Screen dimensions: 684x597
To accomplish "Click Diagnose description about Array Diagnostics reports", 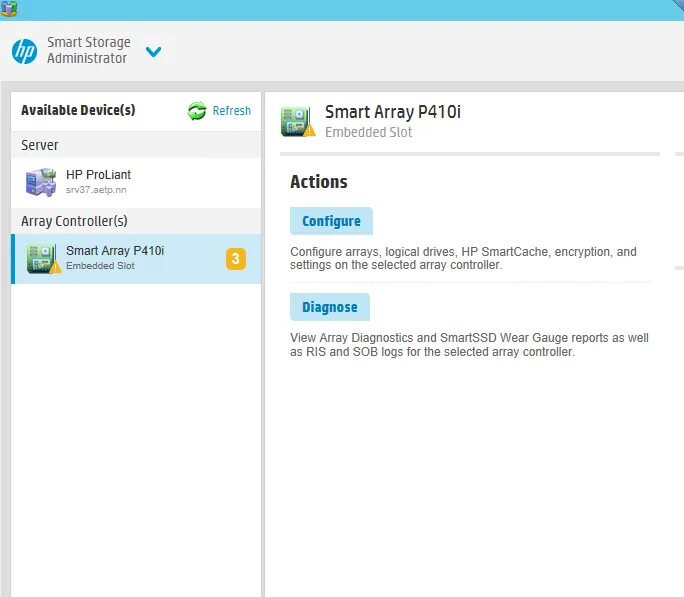I will click(x=469, y=345).
